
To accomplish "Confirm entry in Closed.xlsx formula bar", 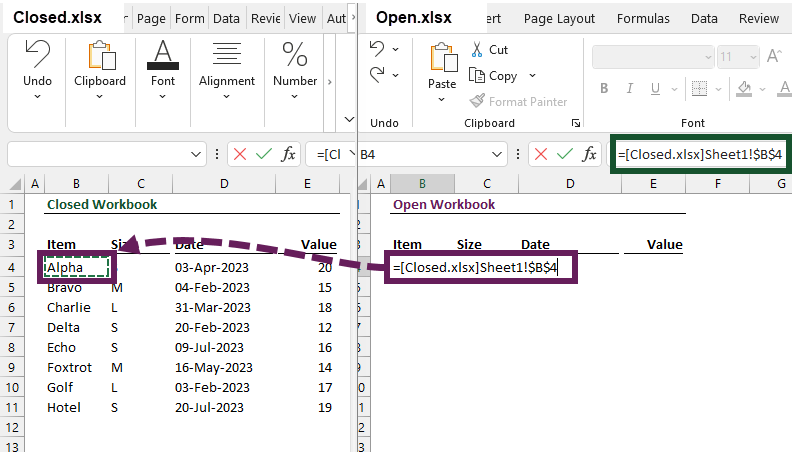I will (264, 154).
